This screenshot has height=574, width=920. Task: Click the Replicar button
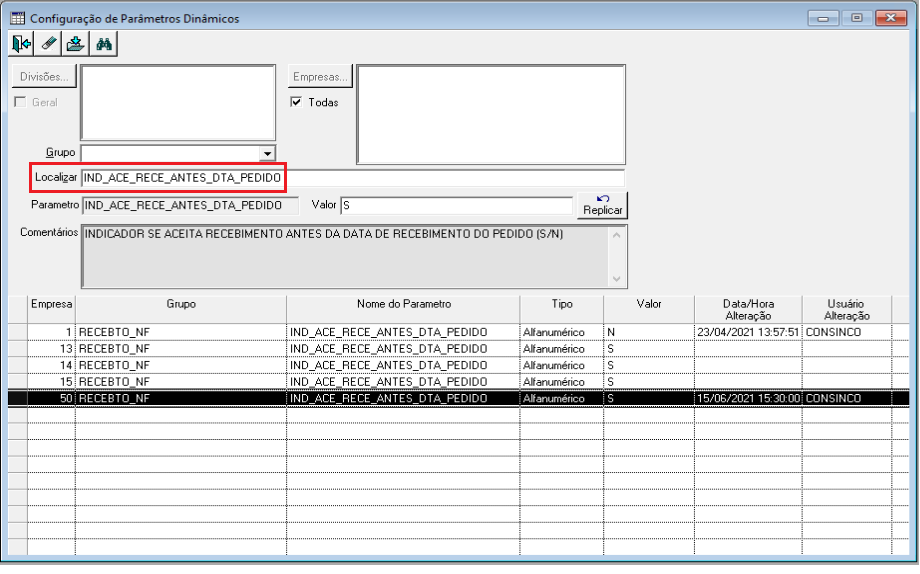click(x=603, y=205)
